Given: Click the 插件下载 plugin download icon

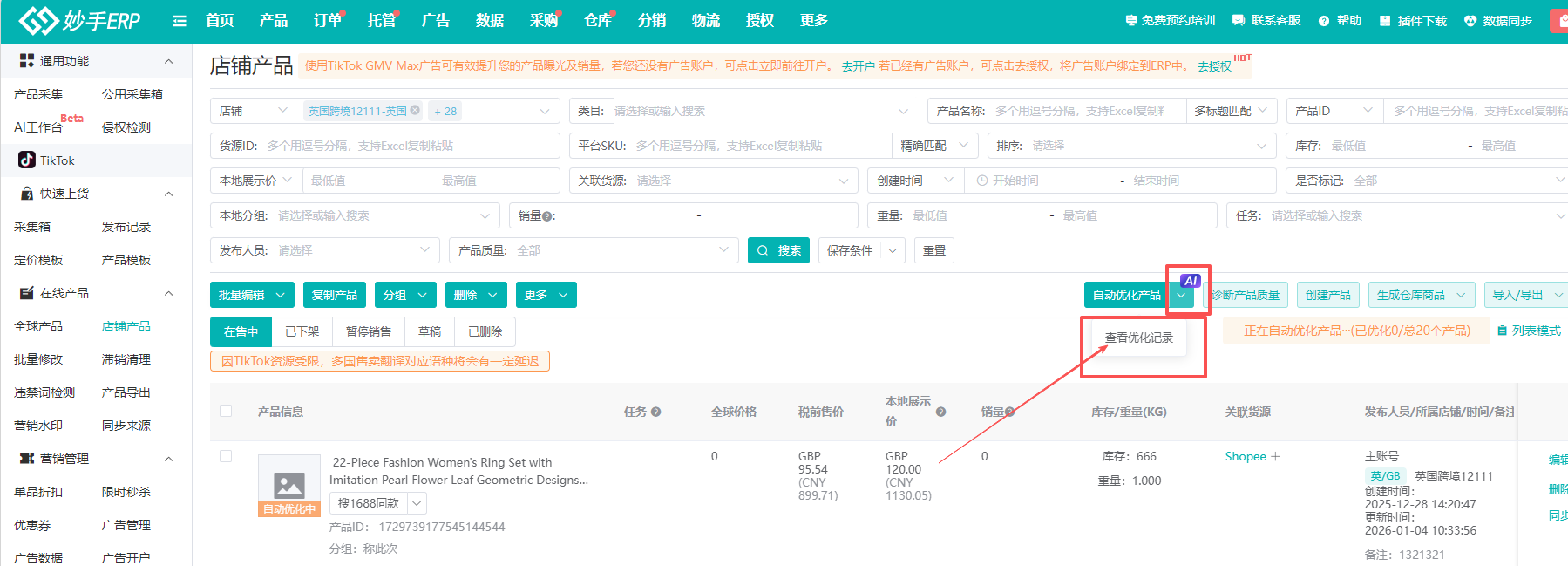Looking at the screenshot, I should click(1385, 21).
